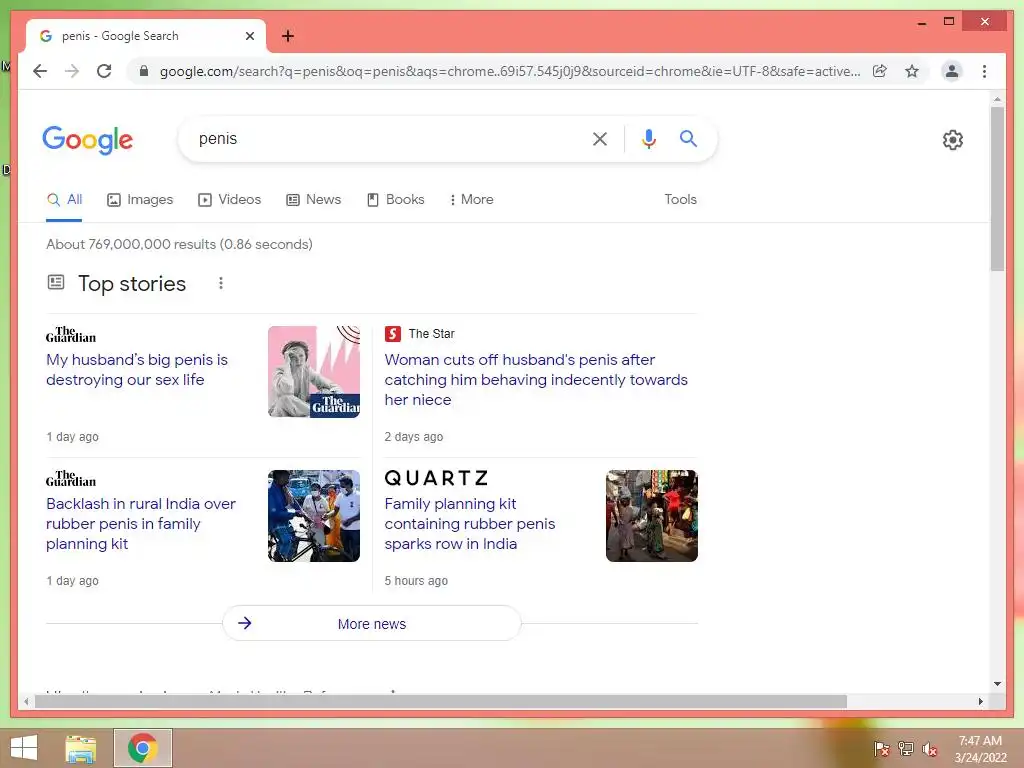1024x768 pixels.
Task: Open the taskbar clock showing 7:47 AM
Action: [x=980, y=749]
